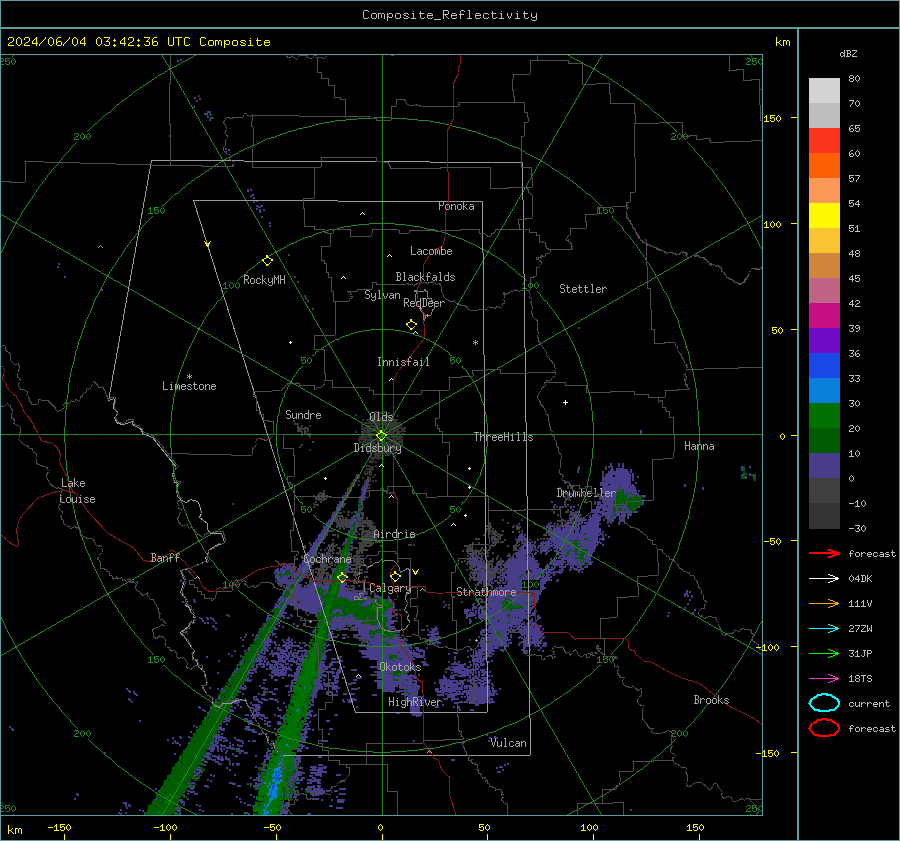The image size is (900, 841).
Task: Select the 65–70 dBZ gray swatch
Action: point(824,115)
